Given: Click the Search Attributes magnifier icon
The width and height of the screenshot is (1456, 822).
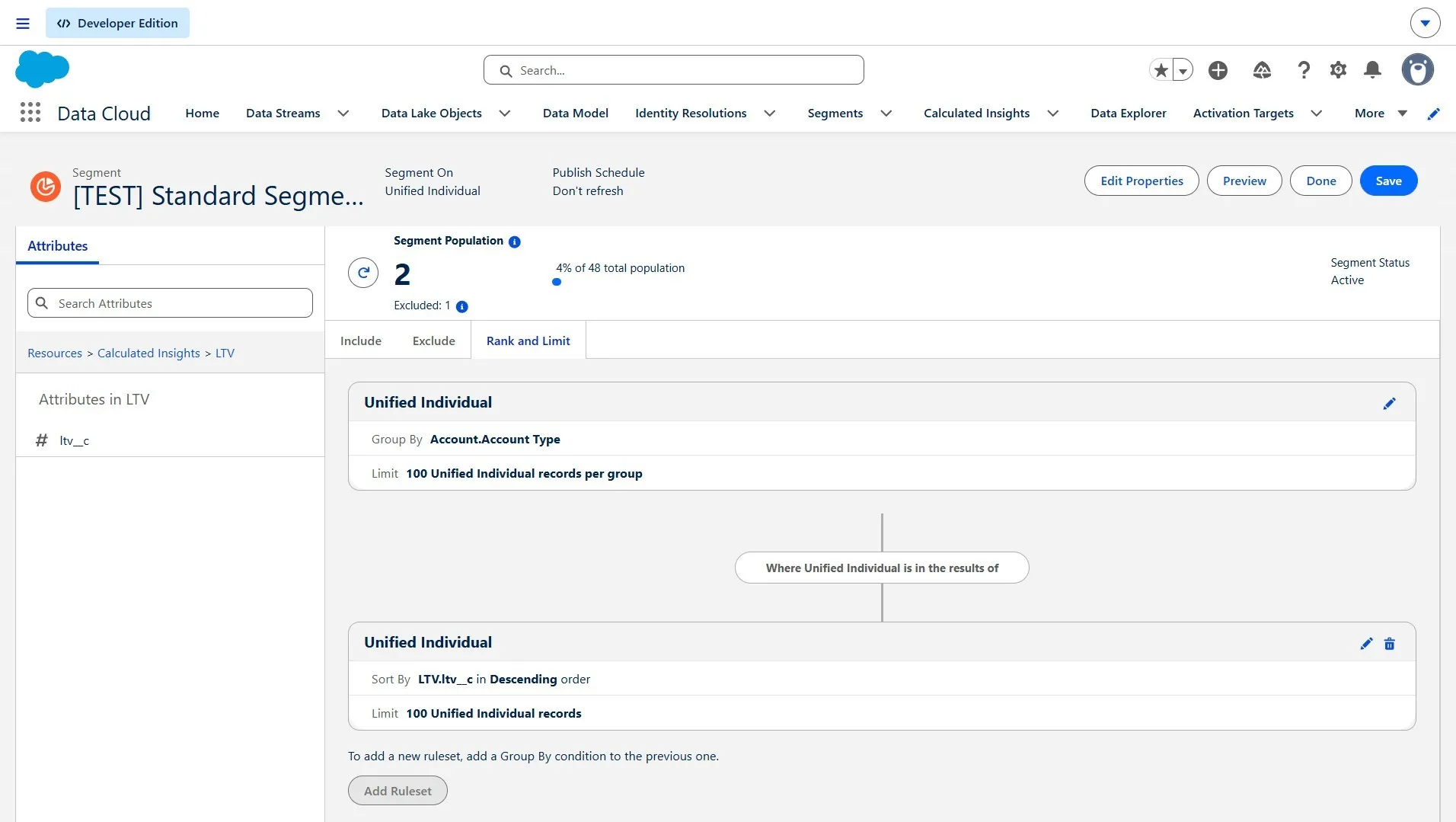Looking at the screenshot, I should pos(42,303).
